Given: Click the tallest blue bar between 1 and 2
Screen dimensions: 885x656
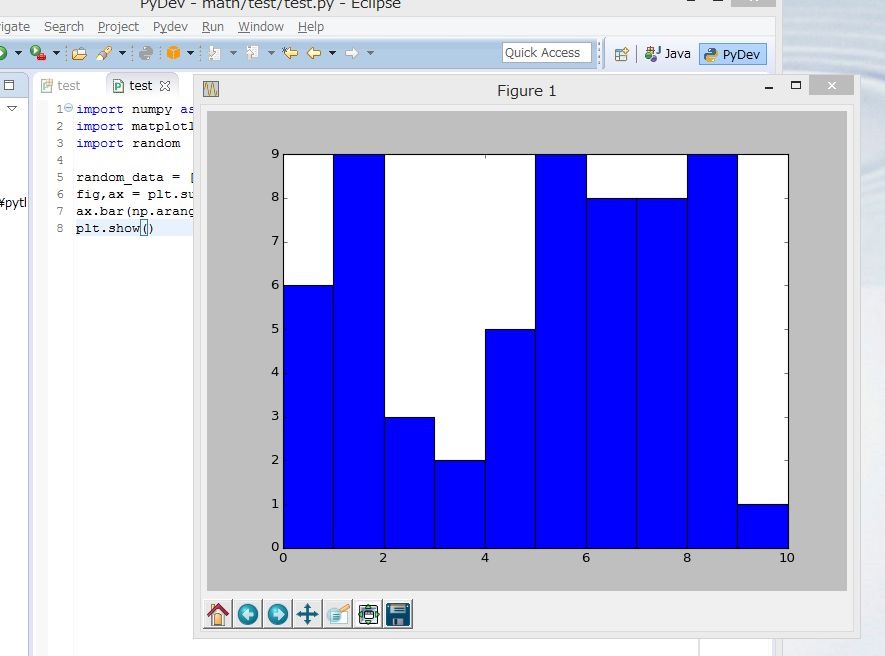Looking at the screenshot, I should coord(359,350).
